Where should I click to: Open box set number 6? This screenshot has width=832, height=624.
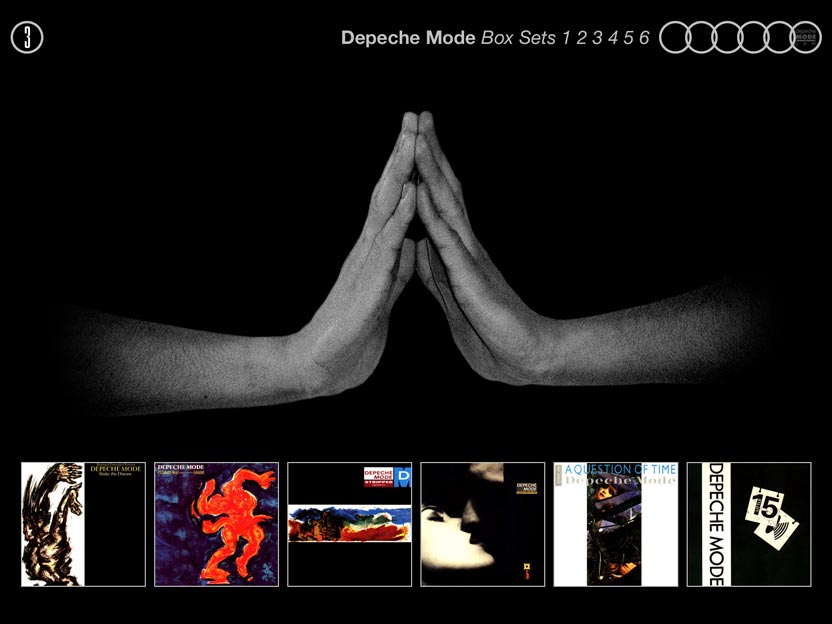pyautogui.click(x=645, y=38)
